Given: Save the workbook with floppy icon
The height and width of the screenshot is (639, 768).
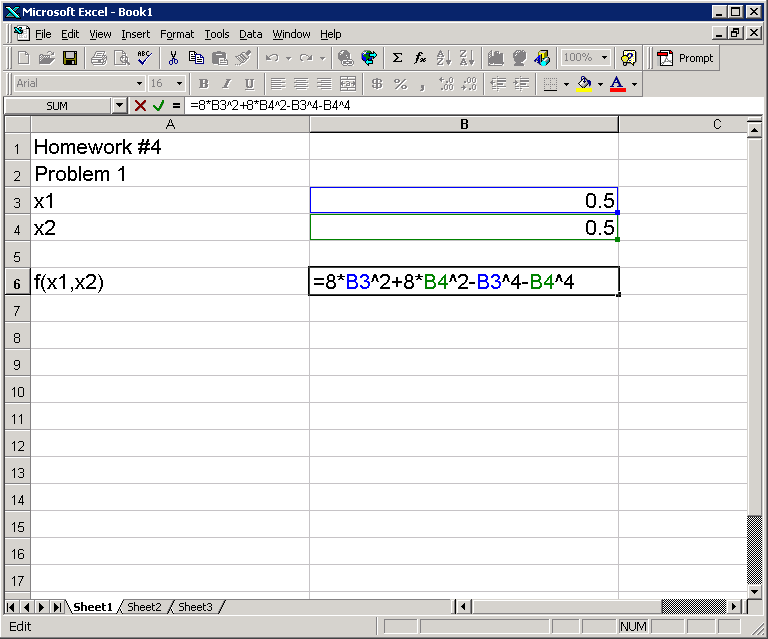Looking at the screenshot, I should pyautogui.click(x=70, y=58).
